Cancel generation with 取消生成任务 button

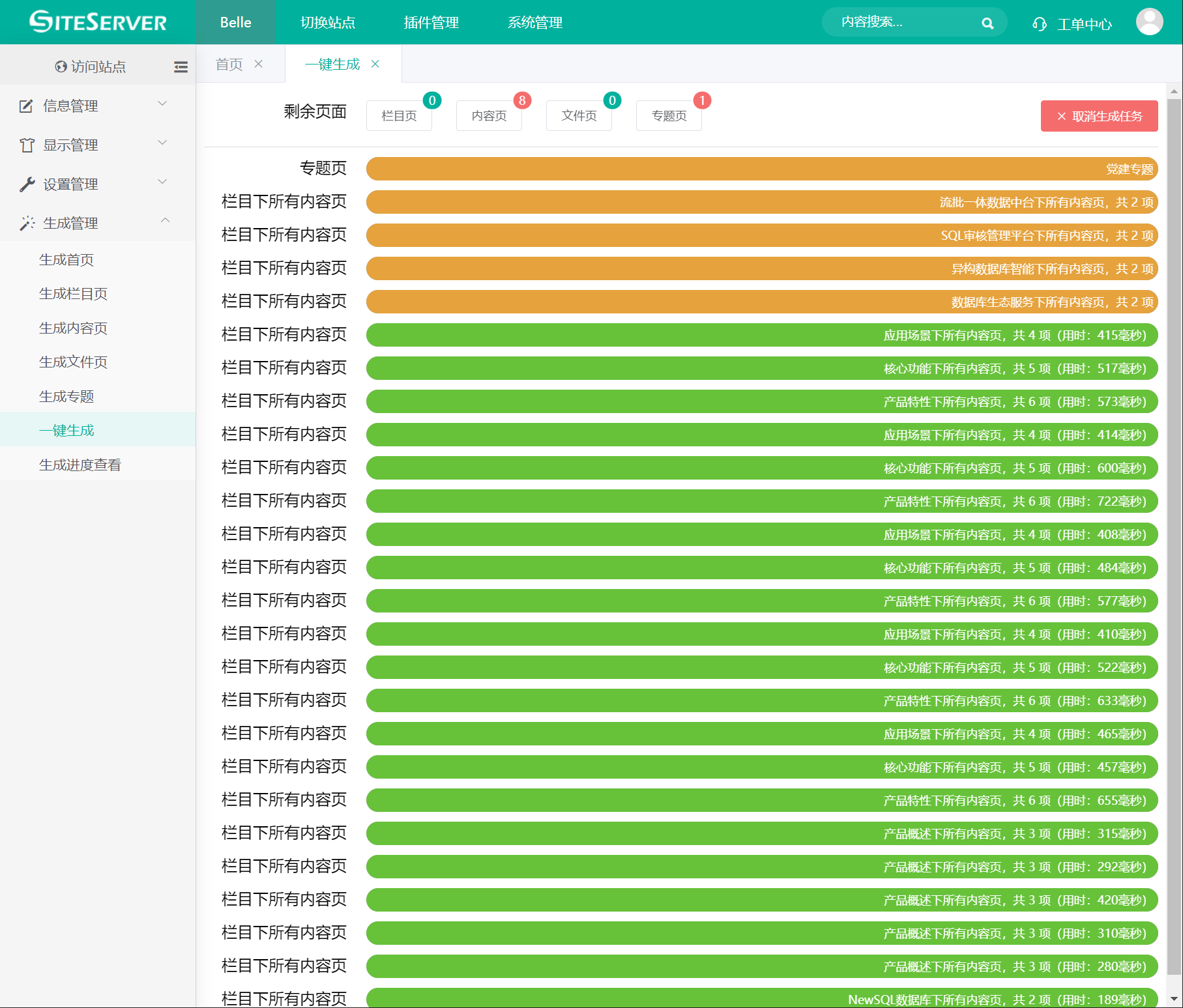(x=1099, y=116)
